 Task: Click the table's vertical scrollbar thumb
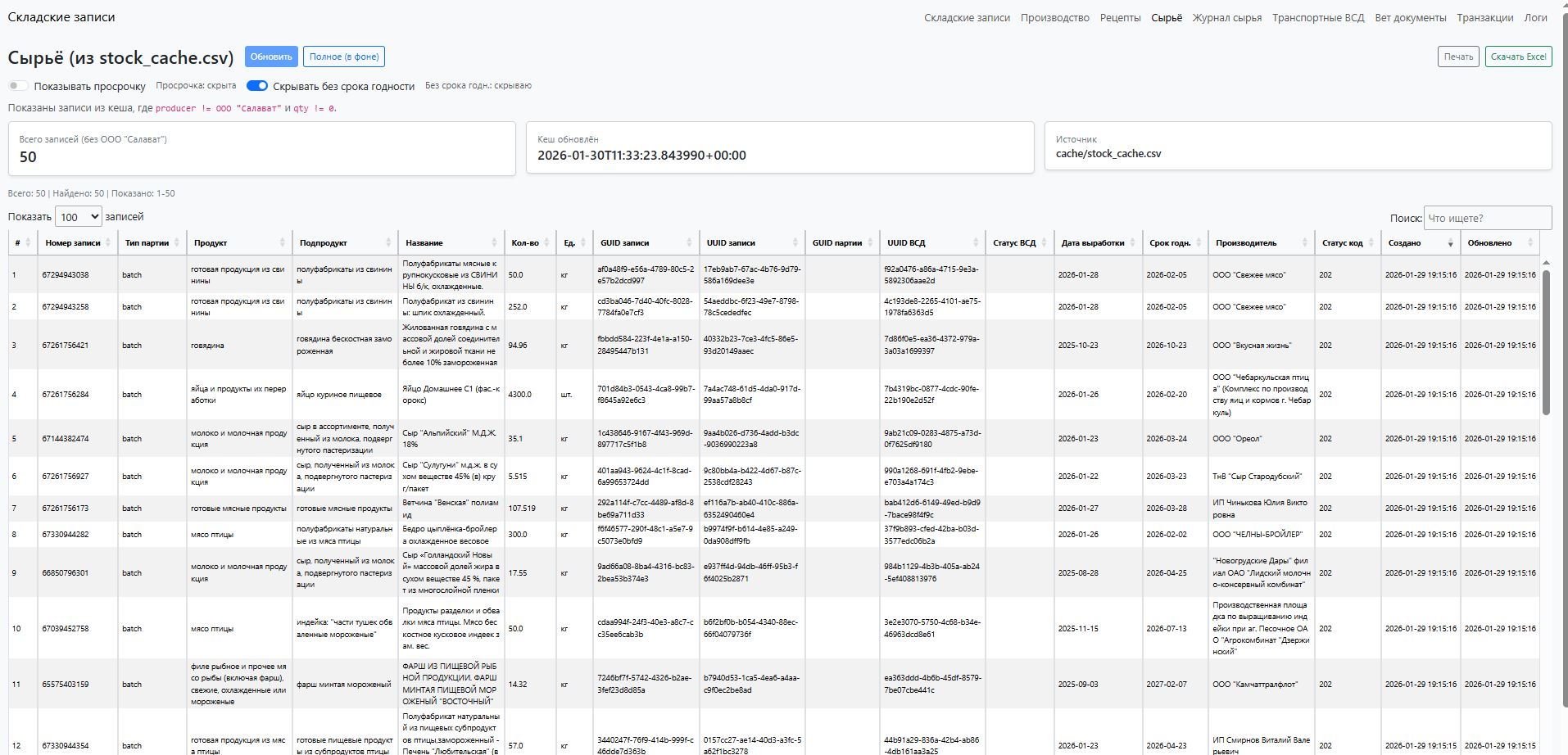pyautogui.click(x=1546, y=342)
